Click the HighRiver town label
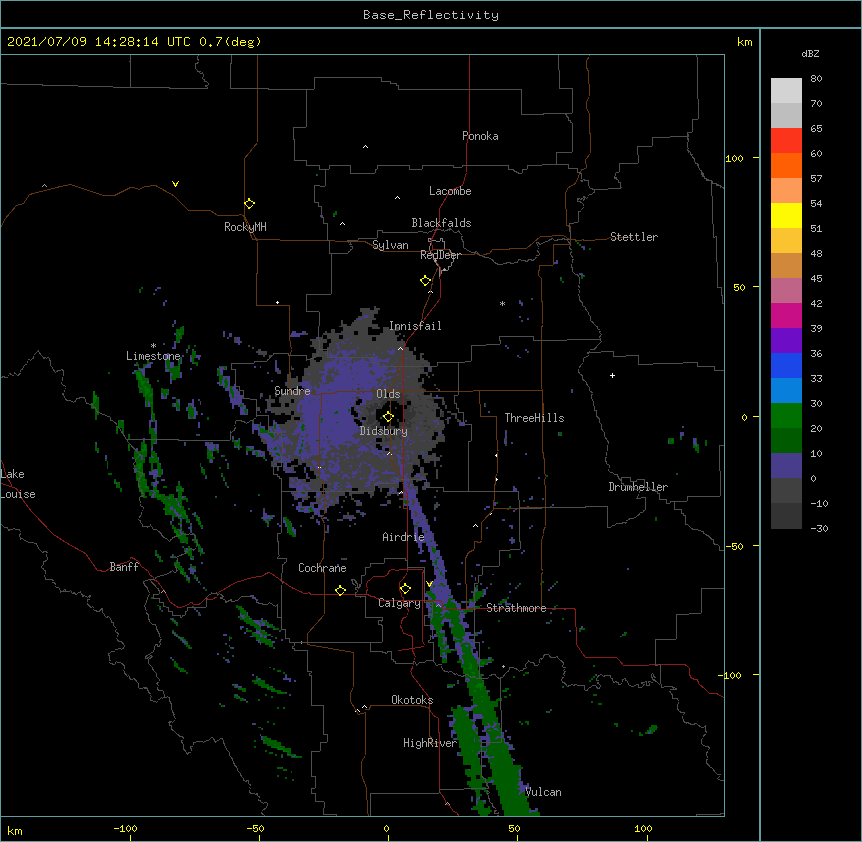This screenshot has width=862, height=842. [x=430, y=743]
